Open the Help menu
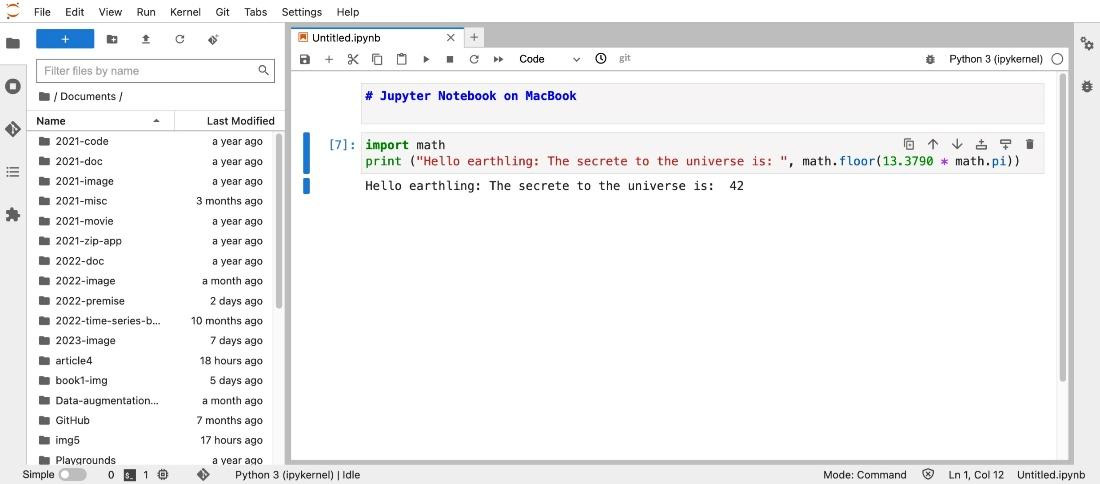The image size is (1100, 484). (348, 12)
